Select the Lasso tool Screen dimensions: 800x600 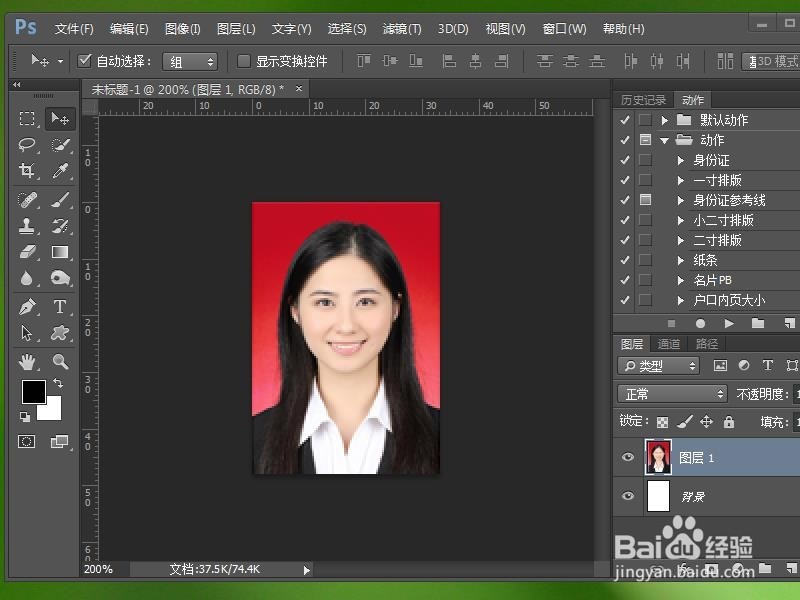pyautogui.click(x=27, y=145)
